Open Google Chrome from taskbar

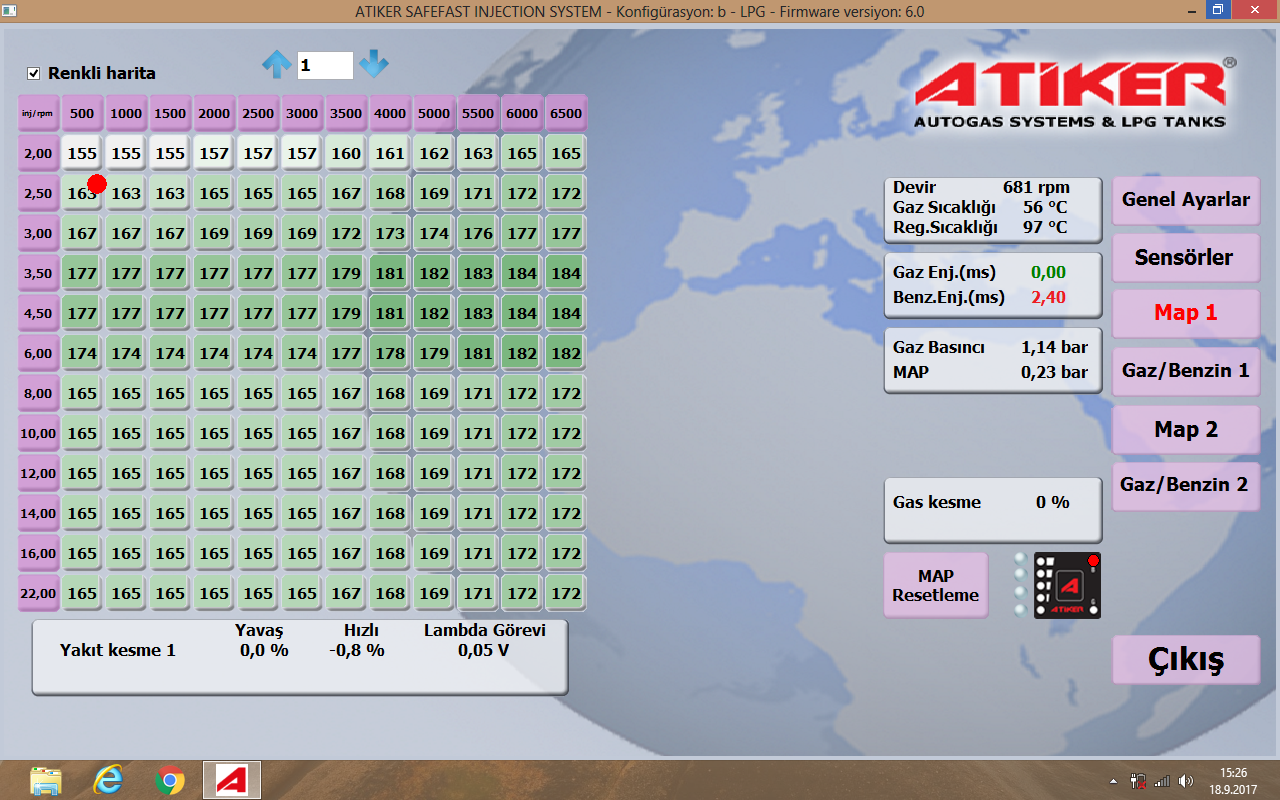click(x=170, y=780)
